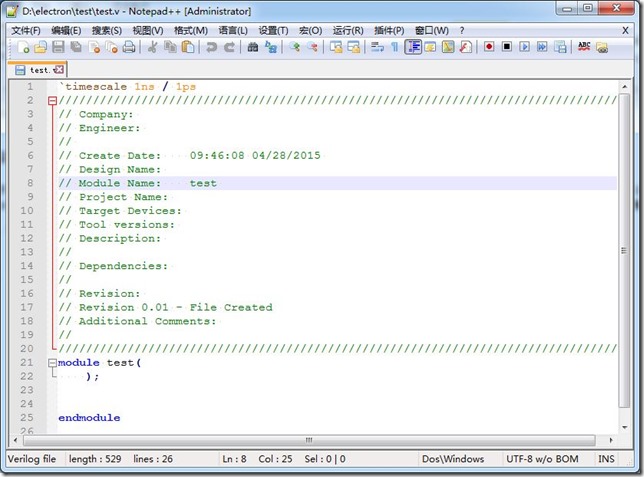The width and height of the screenshot is (644, 477).
Task: Click the Cut scissors icon
Action: (x=153, y=47)
